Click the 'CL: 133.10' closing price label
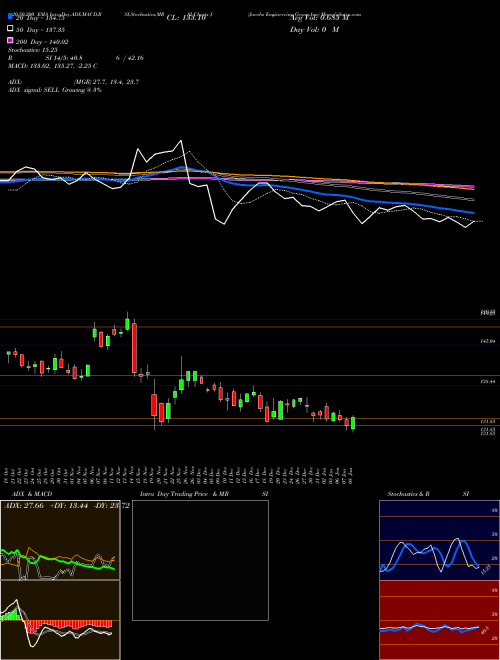Viewport: 500px width, 660px height. pos(186,18)
